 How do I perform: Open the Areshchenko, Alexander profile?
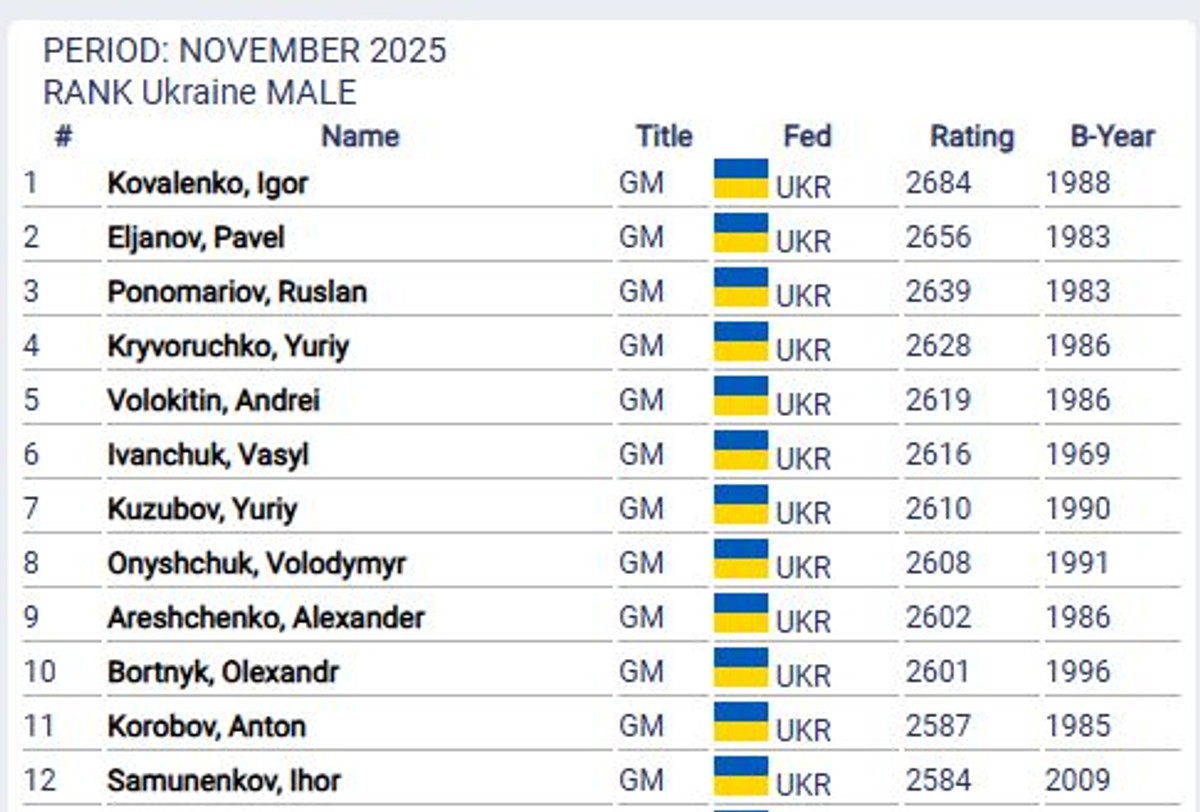[x=266, y=618]
